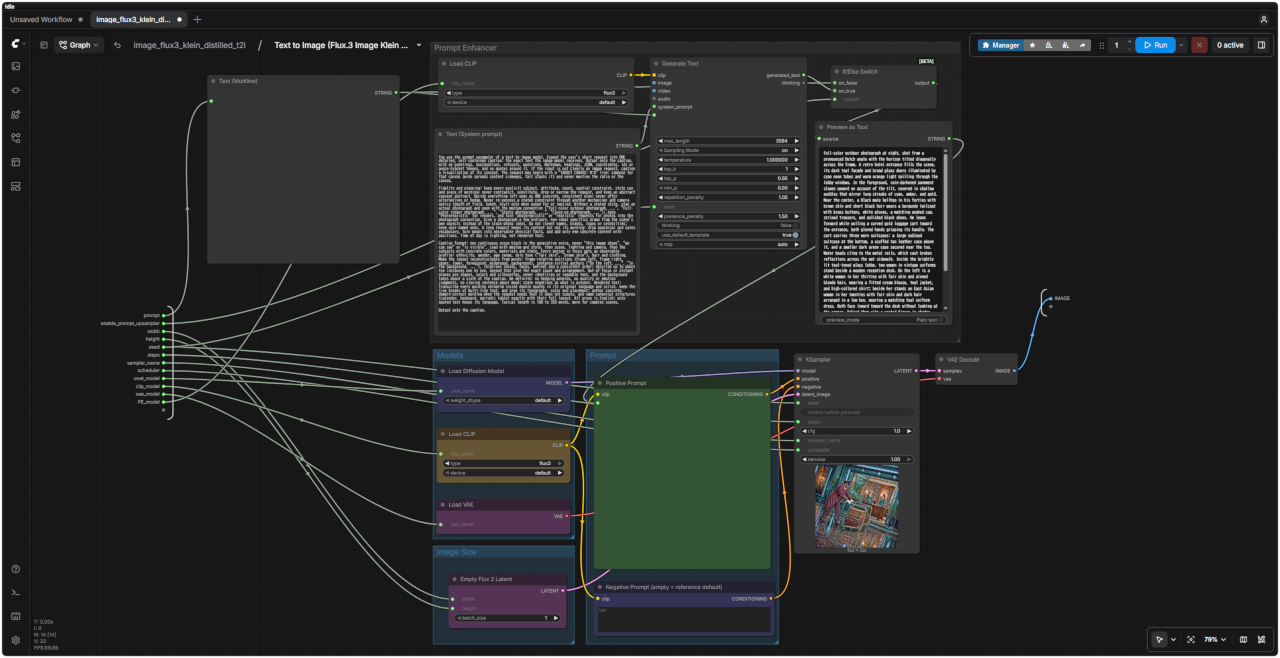This screenshot has height=658, width=1280.
Task: Open the settings gear in left sidebar
Action: pos(16,640)
